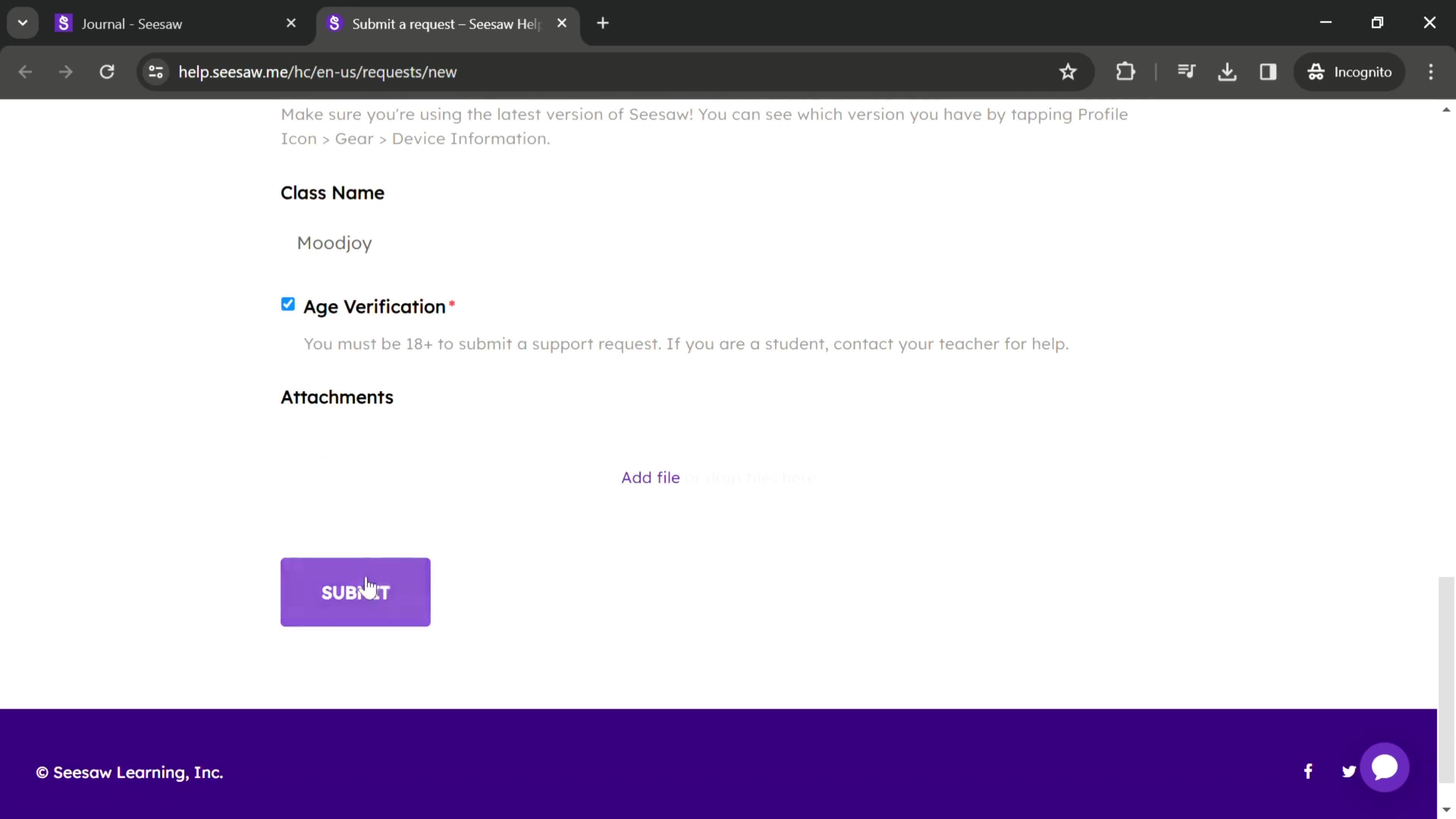Open the Chrome three-dot menu
The width and height of the screenshot is (1456, 819).
point(1431,72)
